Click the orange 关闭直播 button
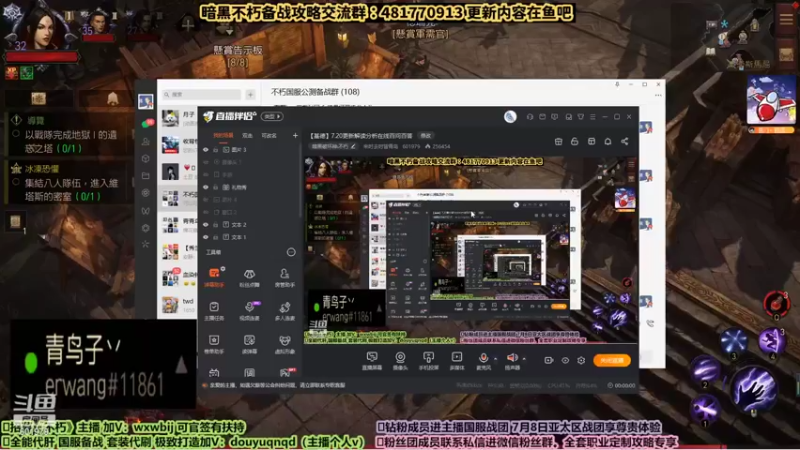800x450 pixels. click(612, 360)
